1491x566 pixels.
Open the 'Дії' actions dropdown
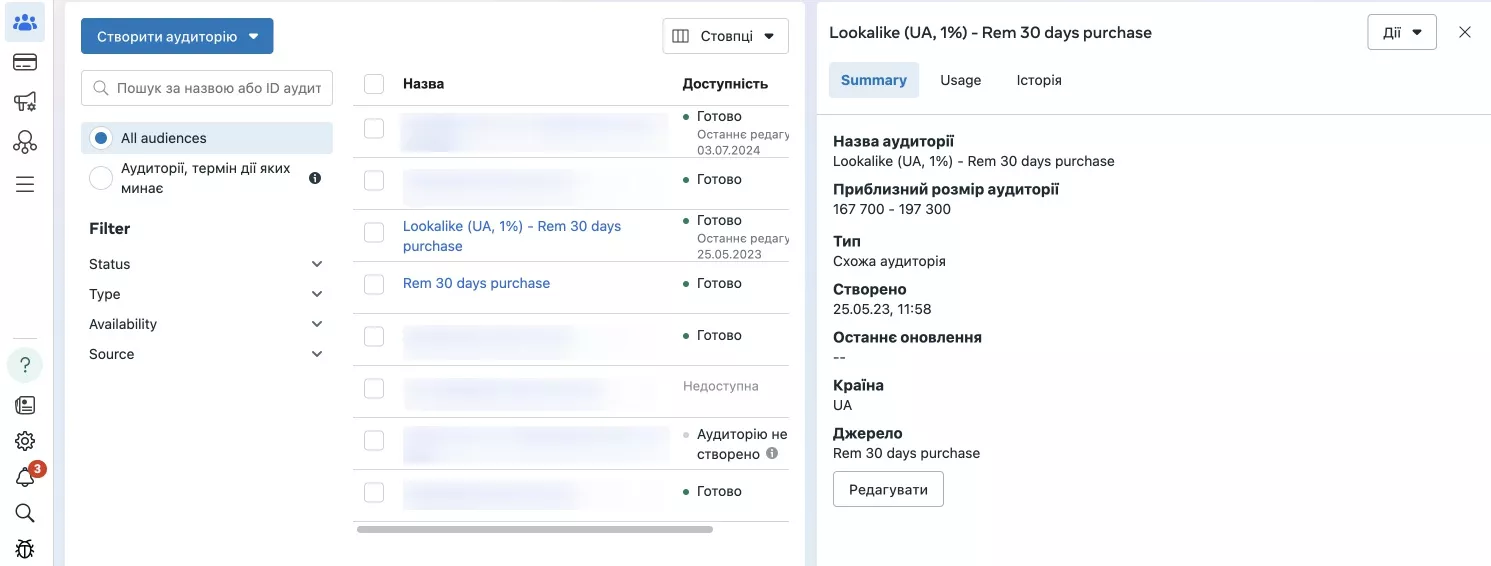click(1402, 32)
